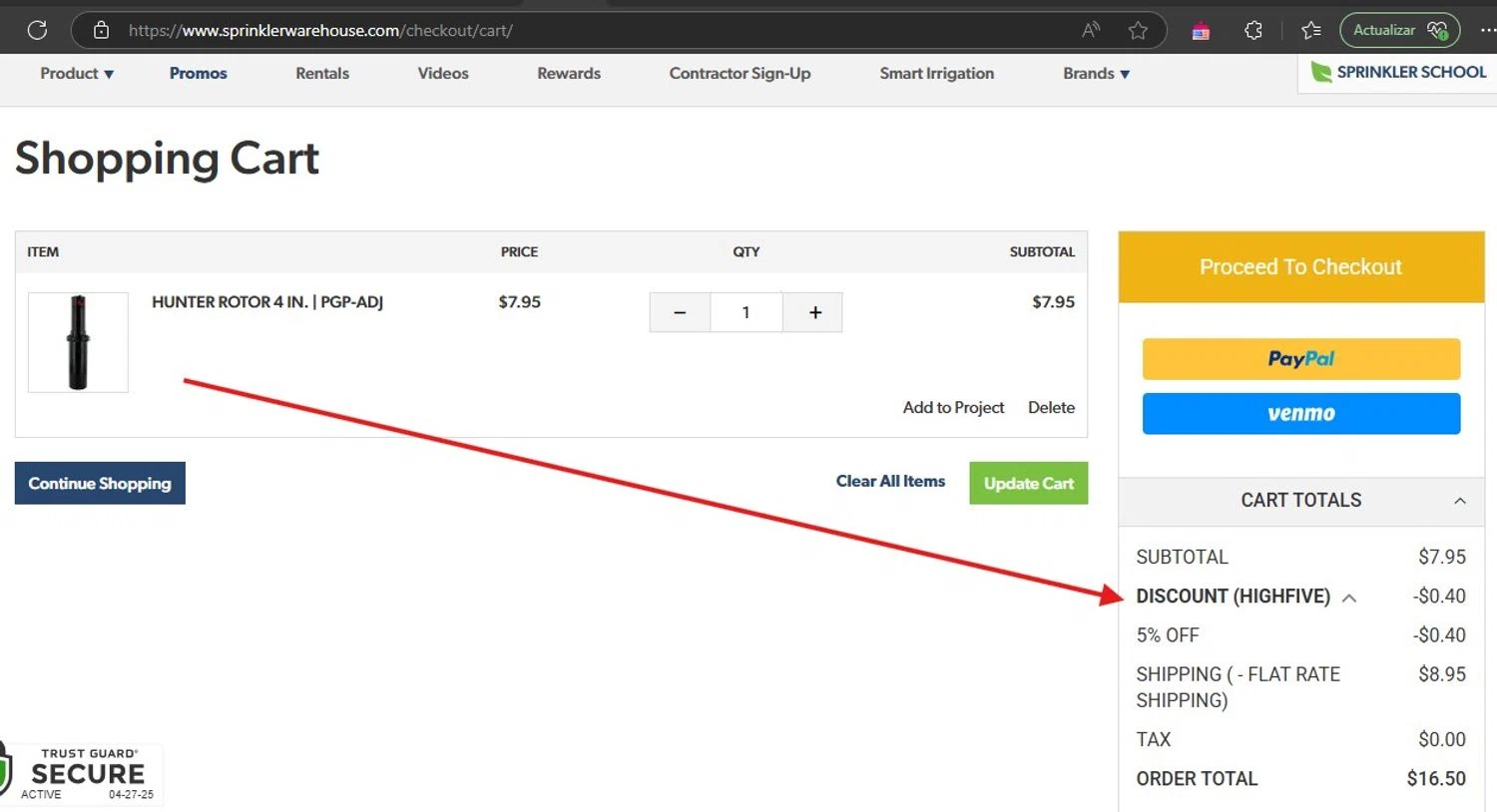Click the Continue Shopping button
Image resolution: width=1497 pixels, height=812 pixels.
pyautogui.click(x=100, y=483)
